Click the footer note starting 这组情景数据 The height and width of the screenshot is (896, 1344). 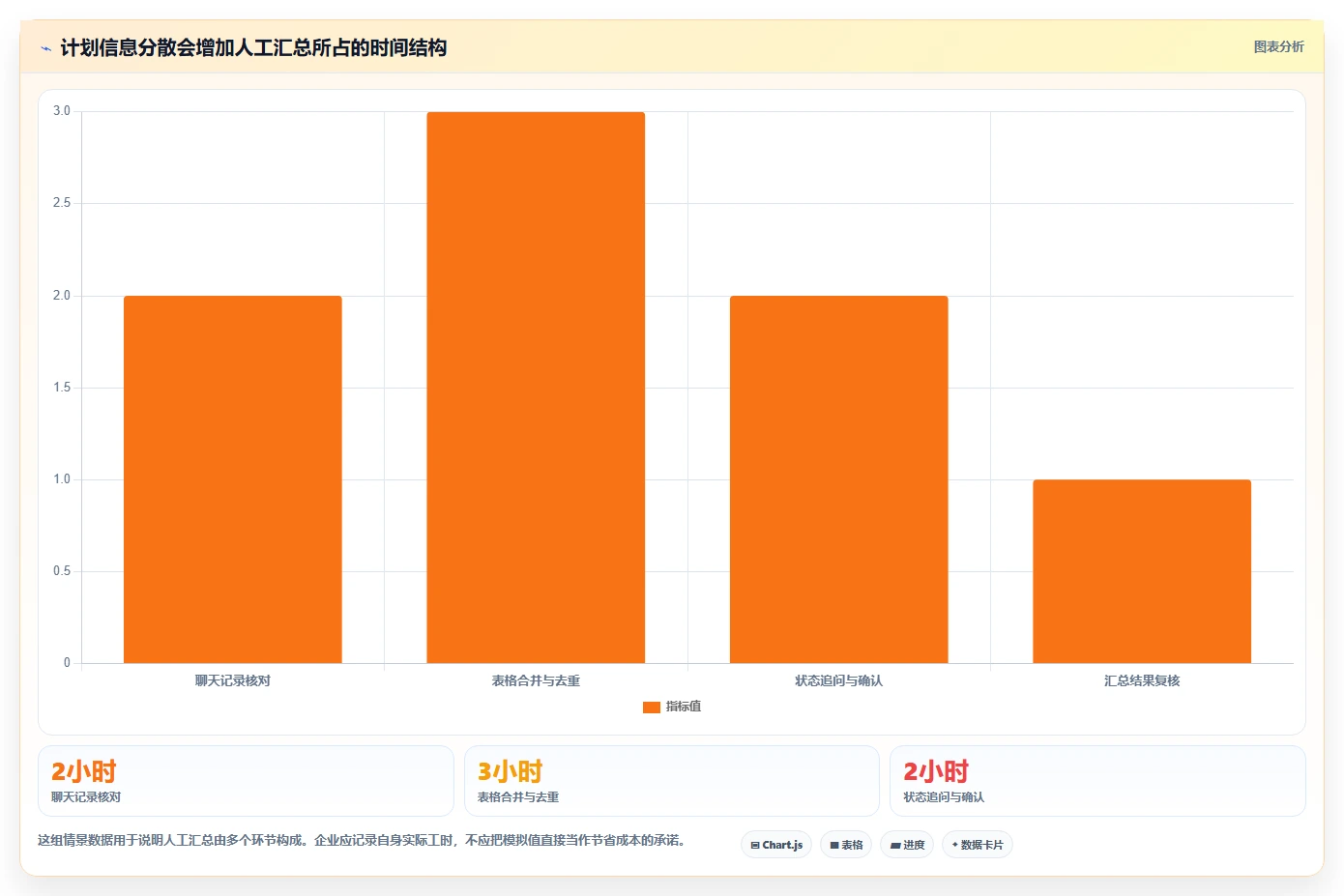pyautogui.click(x=363, y=840)
